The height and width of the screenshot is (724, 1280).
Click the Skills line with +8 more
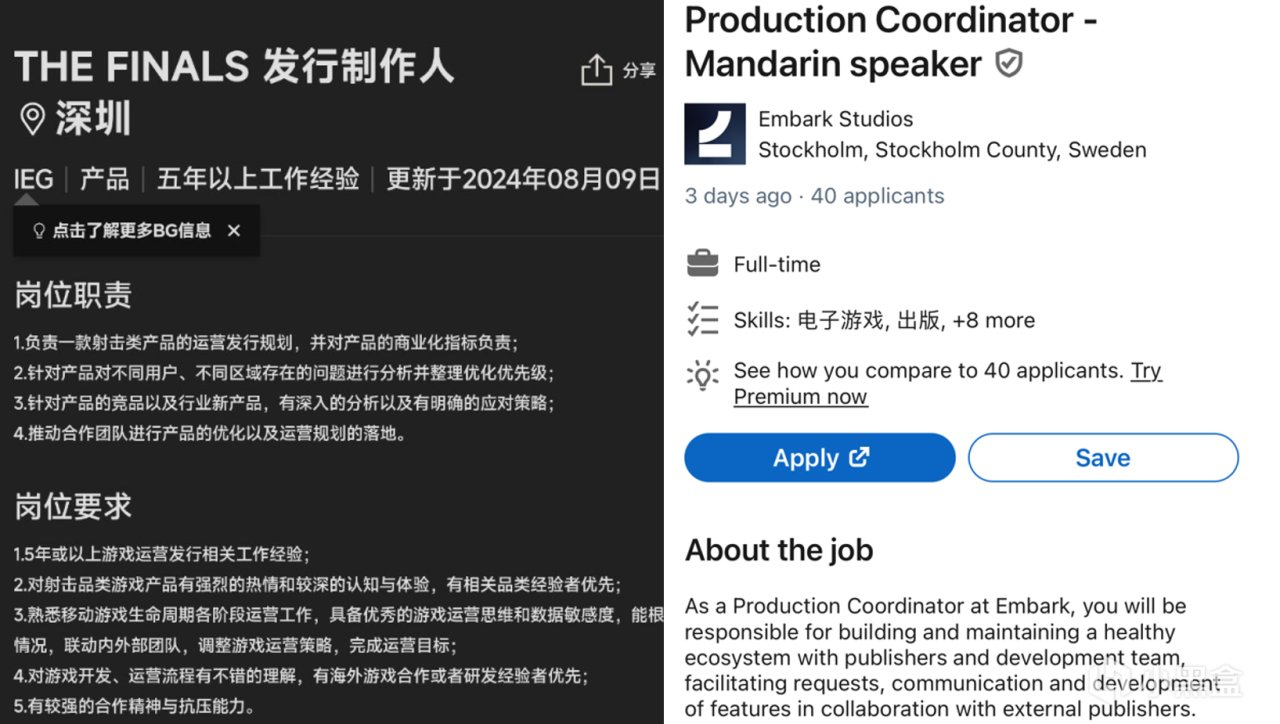point(884,320)
